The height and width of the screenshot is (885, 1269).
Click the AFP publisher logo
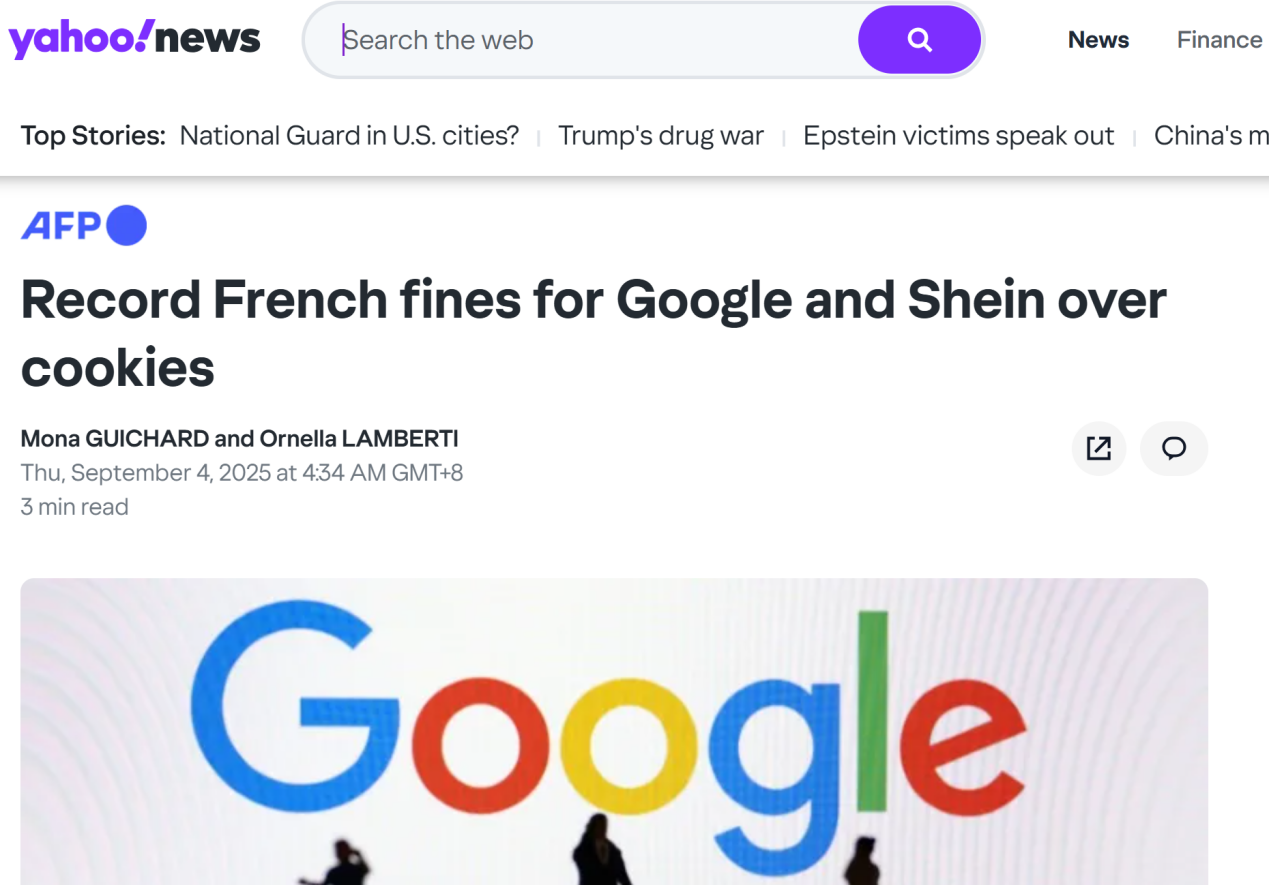pos(84,225)
